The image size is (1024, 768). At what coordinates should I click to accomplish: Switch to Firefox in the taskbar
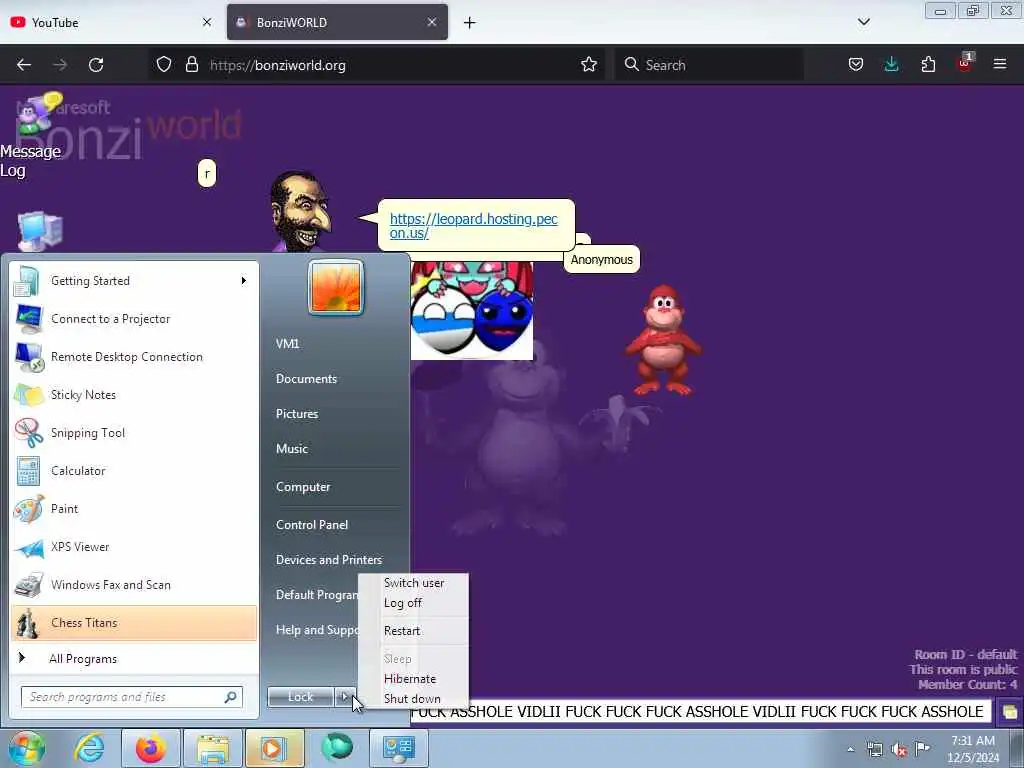tap(150, 748)
